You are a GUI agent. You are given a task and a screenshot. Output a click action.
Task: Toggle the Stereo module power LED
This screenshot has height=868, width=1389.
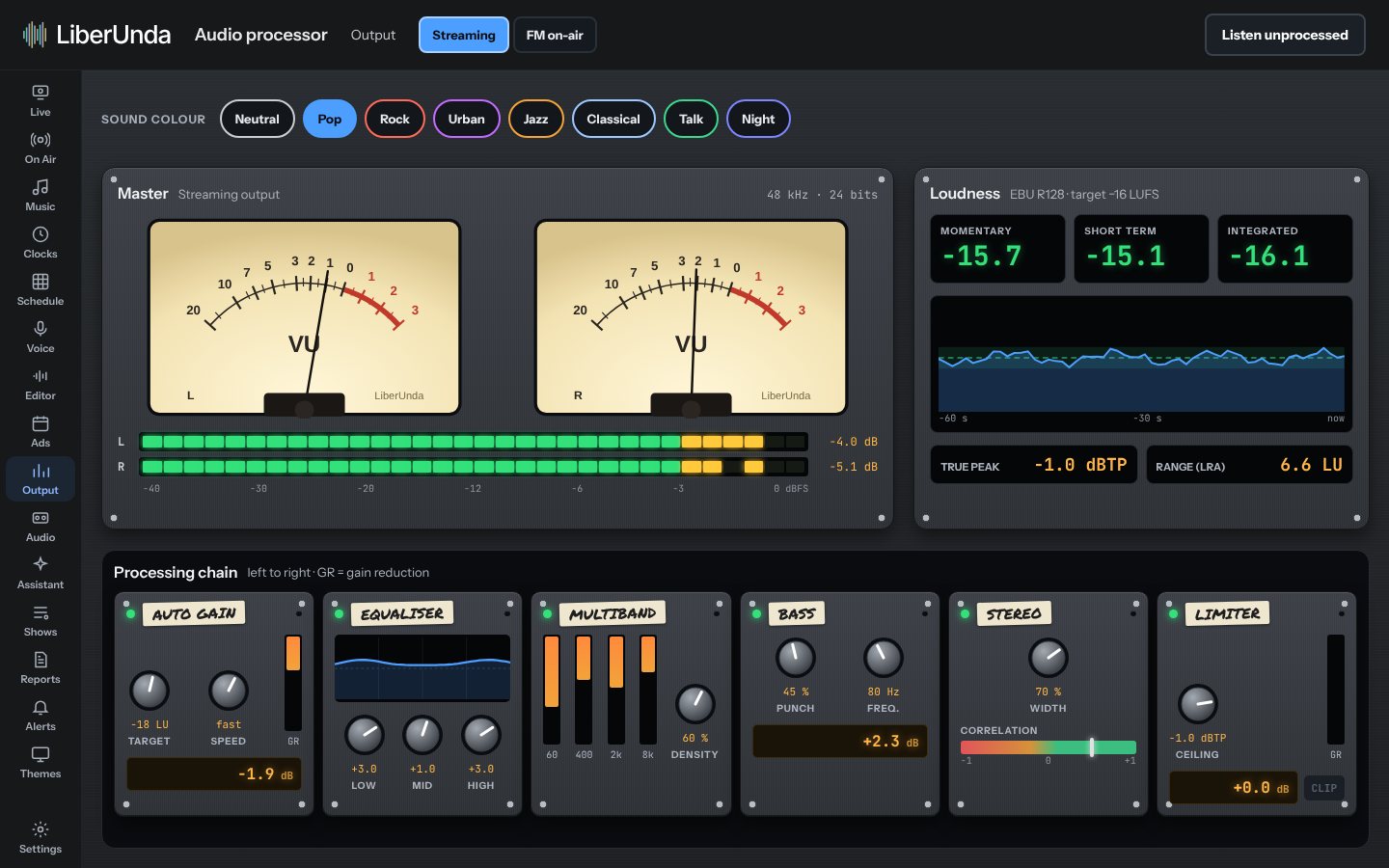(x=965, y=613)
